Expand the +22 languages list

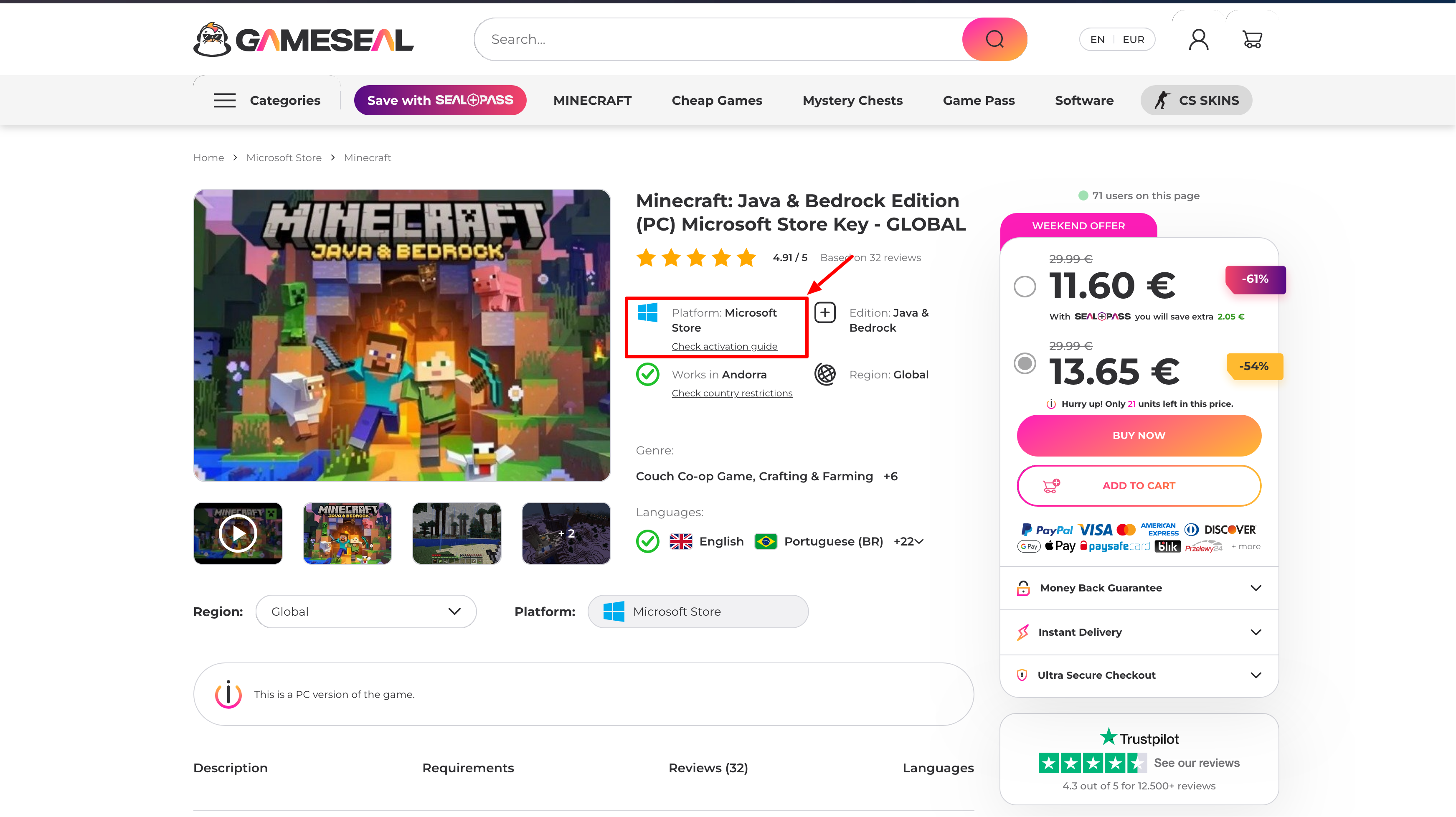point(909,541)
